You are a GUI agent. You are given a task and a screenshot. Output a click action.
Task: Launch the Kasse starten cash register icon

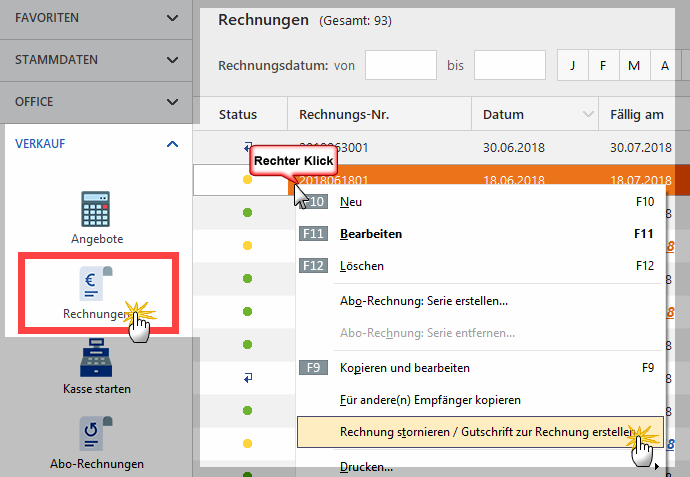coord(96,358)
